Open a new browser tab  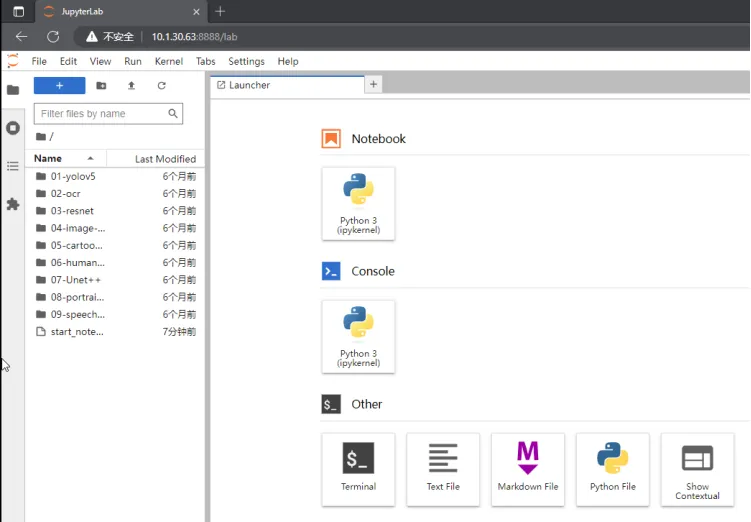[x=220, y=11]
